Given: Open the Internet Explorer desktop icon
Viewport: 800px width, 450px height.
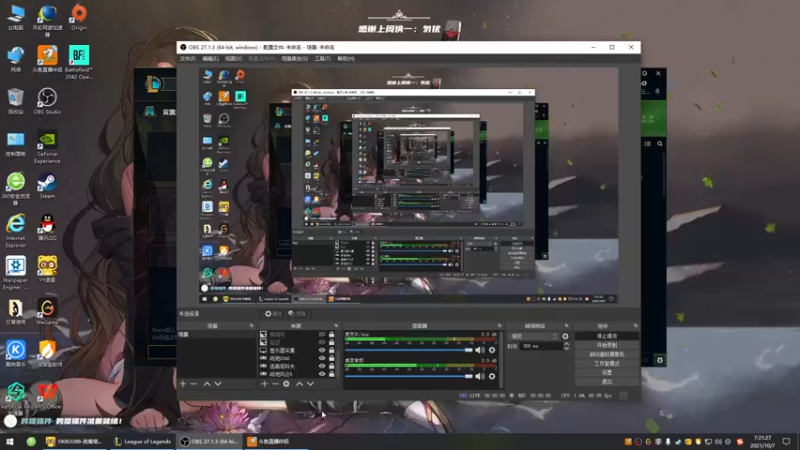Looking at the screenshot, I should [15, 231].
